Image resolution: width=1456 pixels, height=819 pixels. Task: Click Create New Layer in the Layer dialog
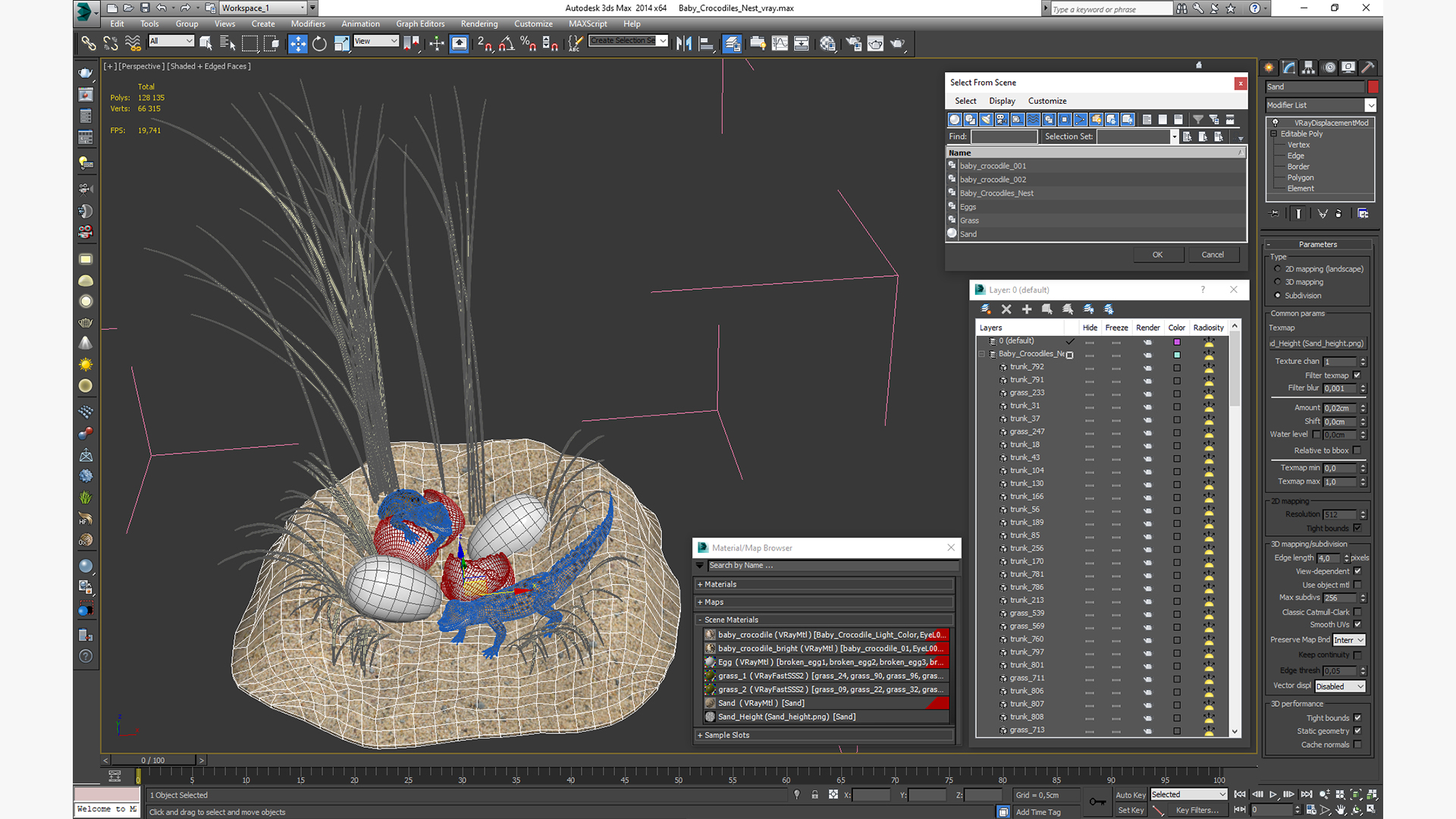click(986, 309)
